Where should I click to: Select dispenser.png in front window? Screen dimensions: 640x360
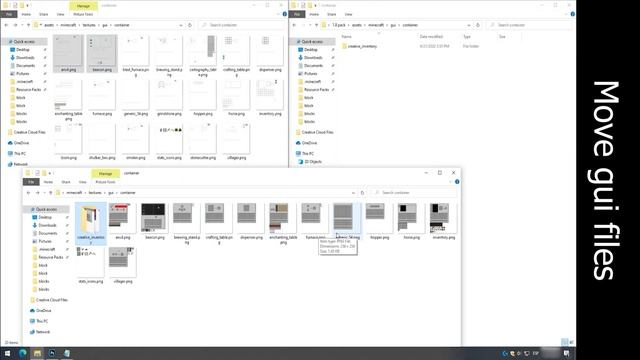[251, 222]
